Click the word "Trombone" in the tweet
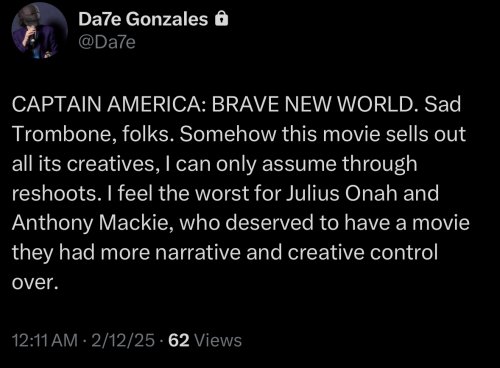500x368 pixels. pyautogui.click(x=64, y=134)
